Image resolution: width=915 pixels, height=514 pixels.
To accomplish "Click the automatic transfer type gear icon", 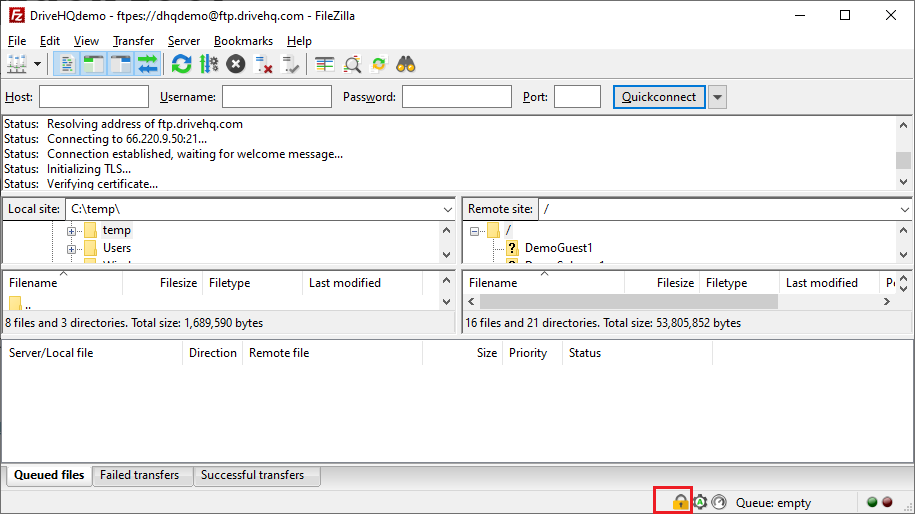I will [700, 502].
